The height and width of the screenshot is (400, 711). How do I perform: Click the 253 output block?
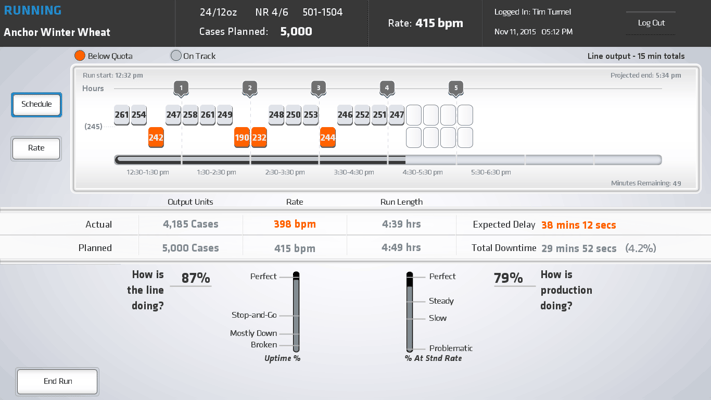coord(311,115)
